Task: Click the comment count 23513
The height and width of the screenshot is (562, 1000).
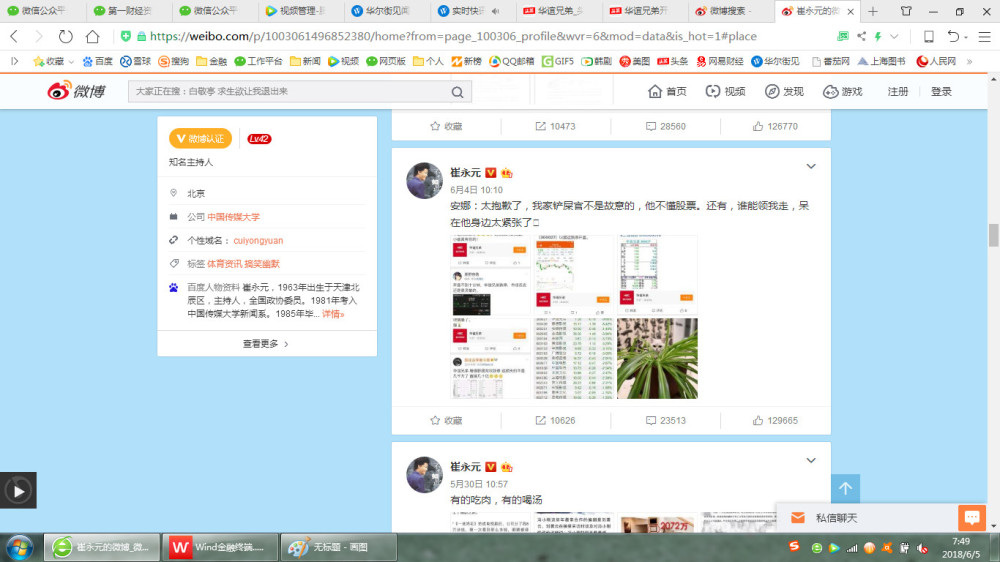Action: 665,420
